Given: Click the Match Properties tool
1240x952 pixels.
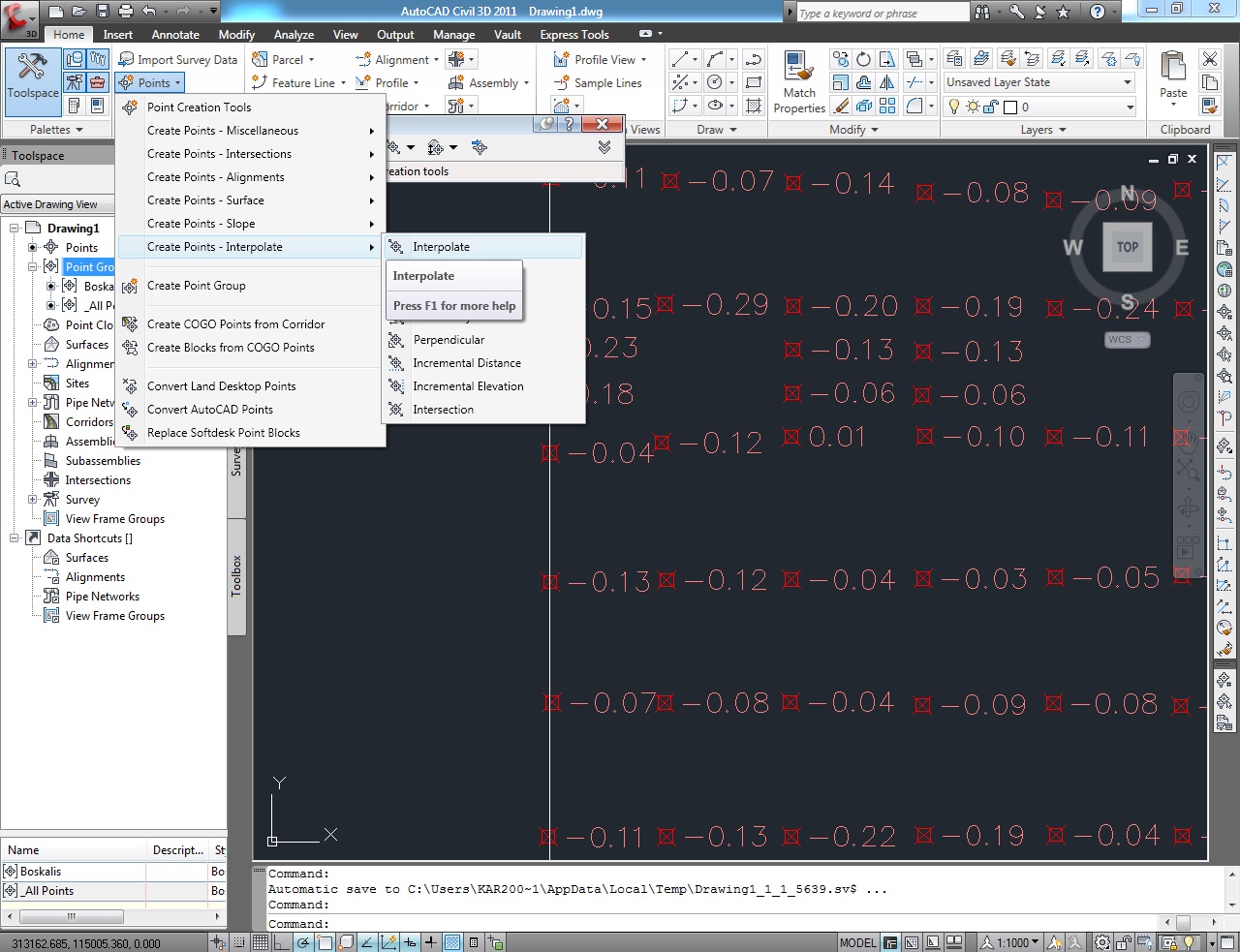Looking at the screenshot, I should coord(799,82).
